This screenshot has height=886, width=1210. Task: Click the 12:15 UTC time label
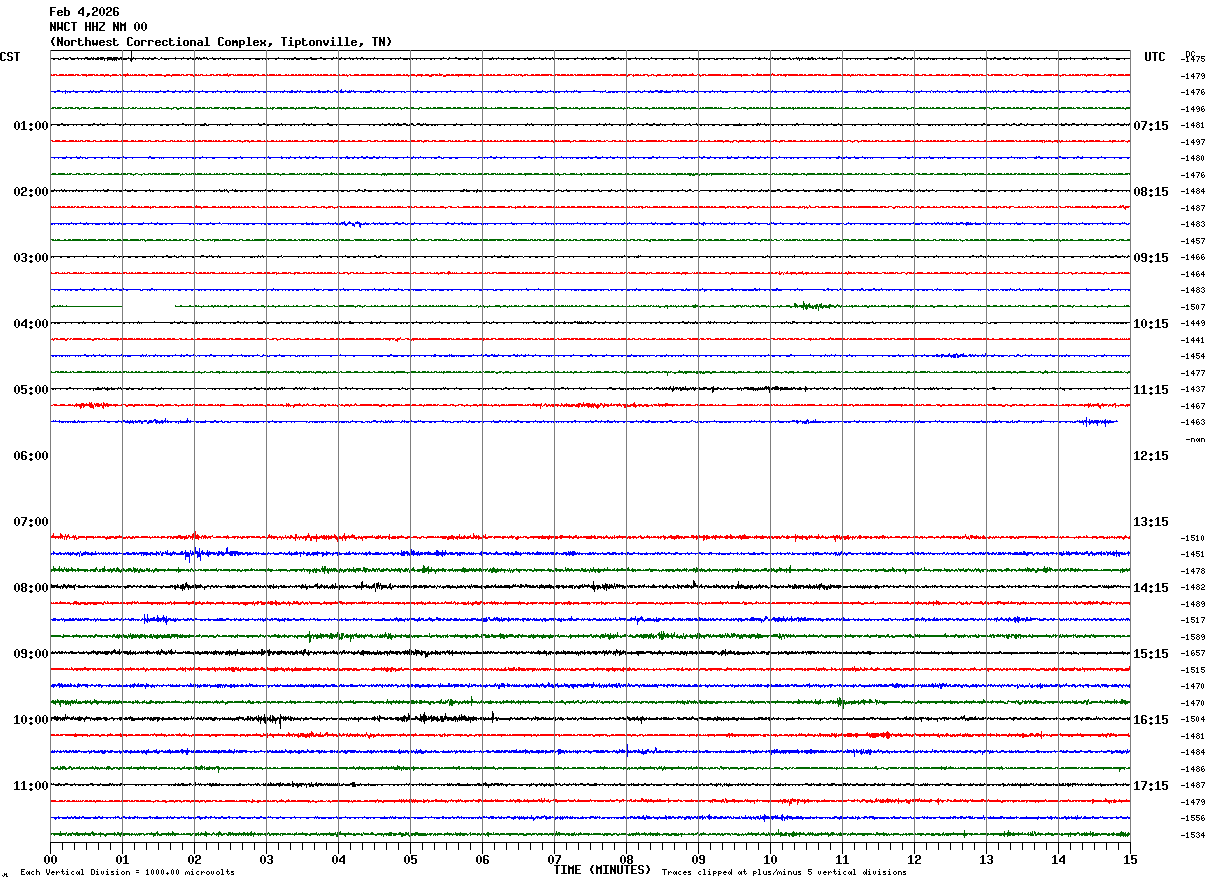(x=1151, y=456)
